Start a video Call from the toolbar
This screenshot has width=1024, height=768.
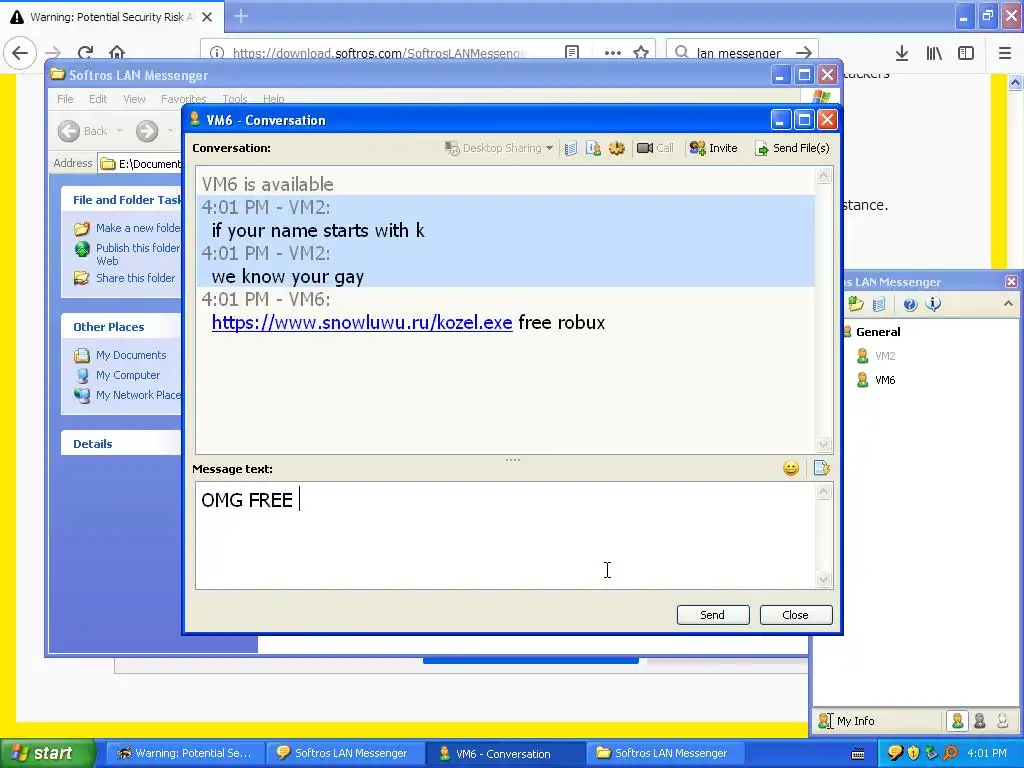coord(655,148)
